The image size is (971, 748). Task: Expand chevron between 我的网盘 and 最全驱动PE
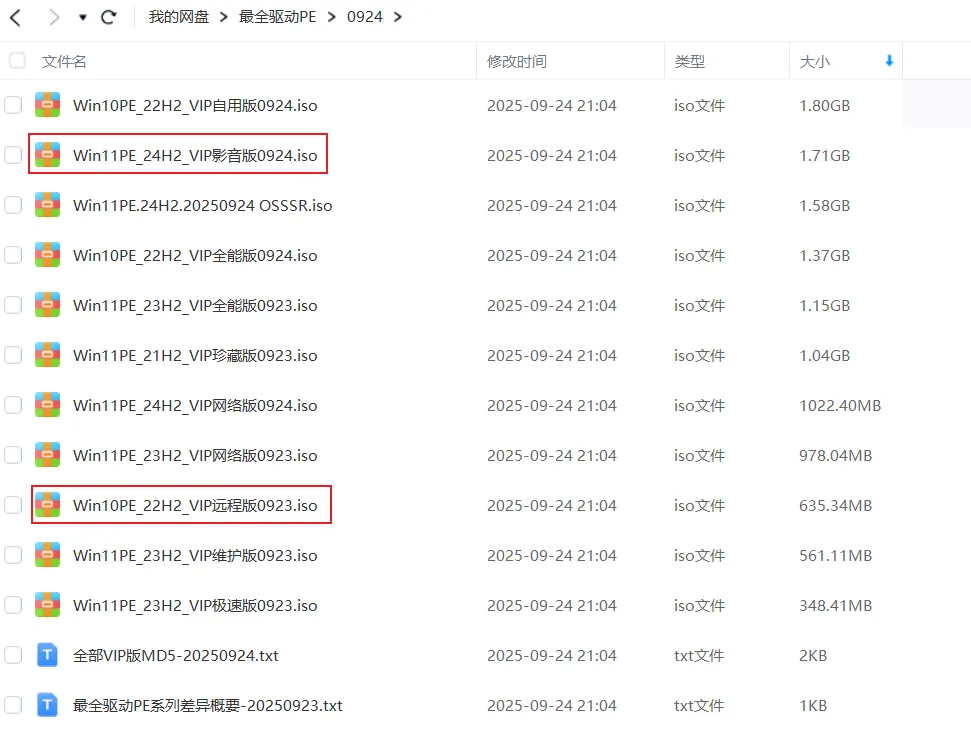coord(224,17)
